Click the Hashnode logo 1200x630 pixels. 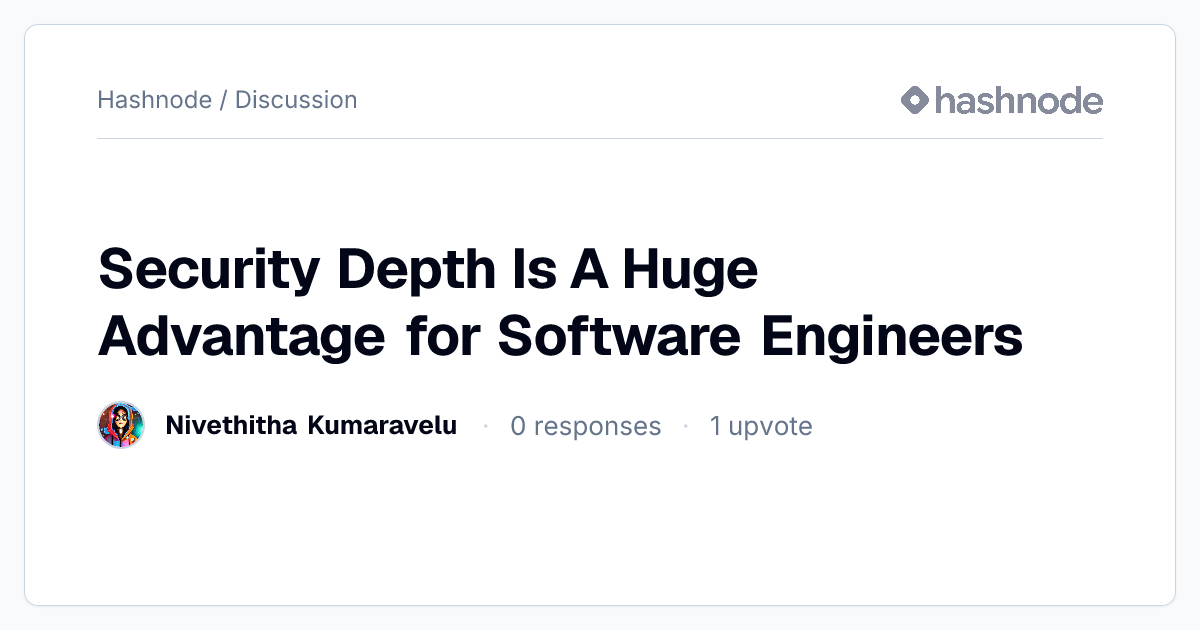pyautogui.click(x=1001, y=100)
